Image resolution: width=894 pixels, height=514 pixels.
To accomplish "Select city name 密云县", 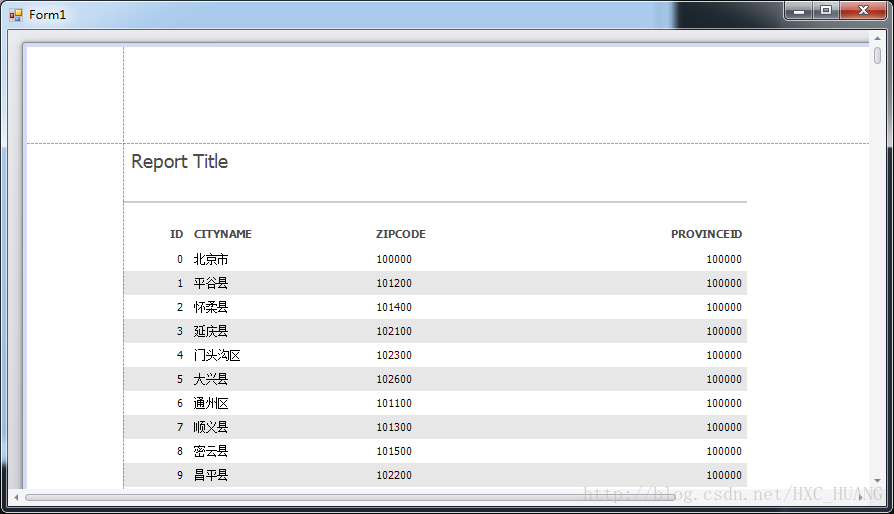I will pos(211,451).
